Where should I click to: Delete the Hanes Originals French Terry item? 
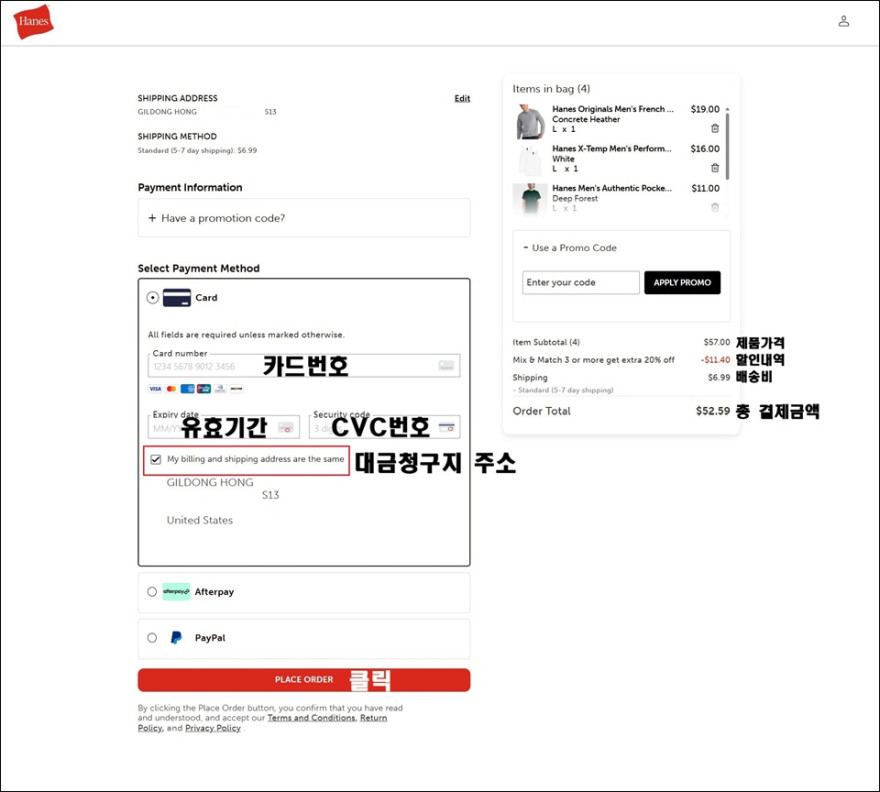(x=715, y=128)
